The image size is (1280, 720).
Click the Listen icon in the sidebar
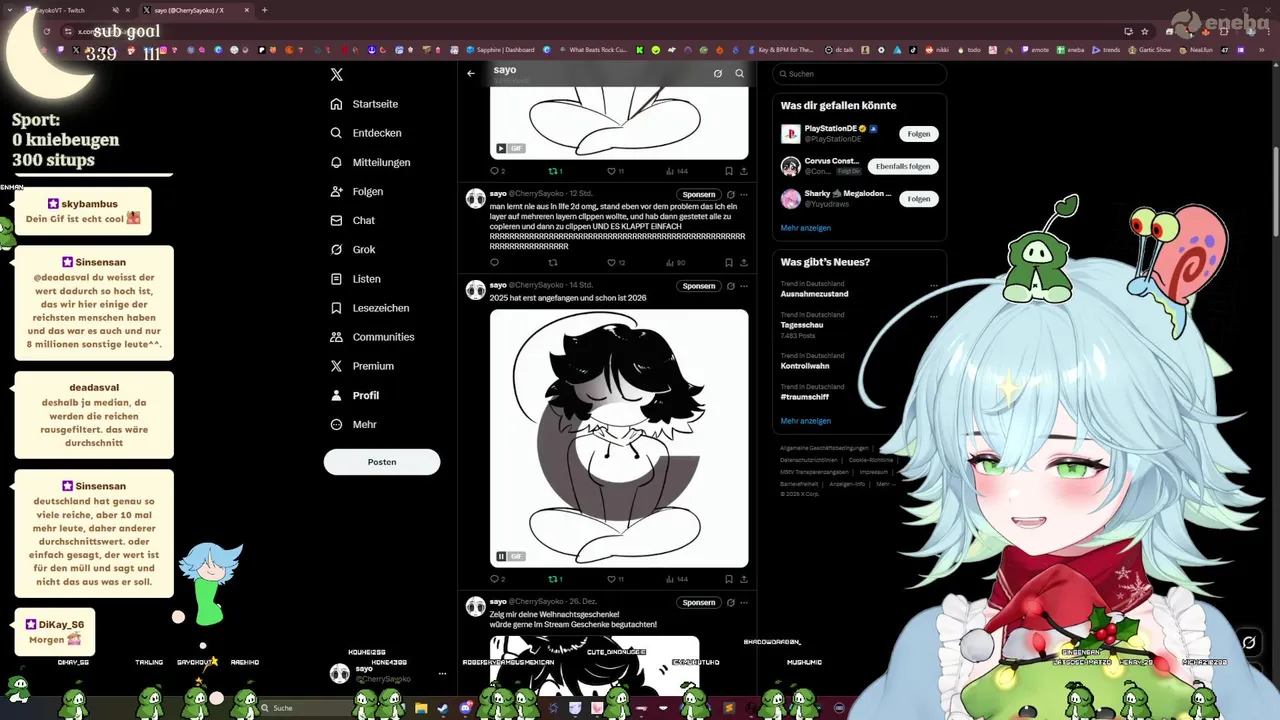[x=337, y=279]
